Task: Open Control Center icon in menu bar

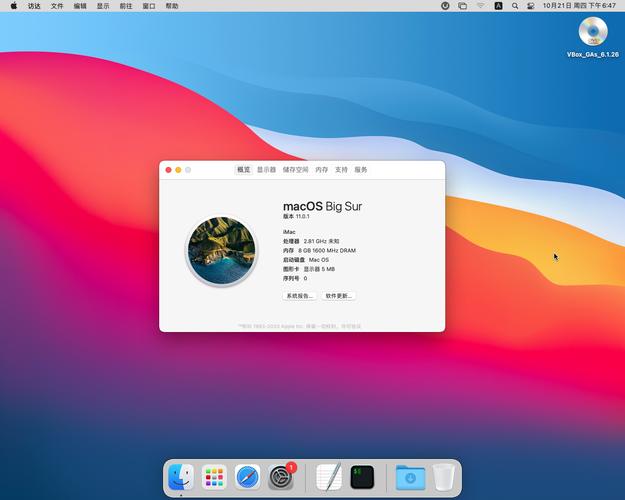Action: (x=531, y=6)
